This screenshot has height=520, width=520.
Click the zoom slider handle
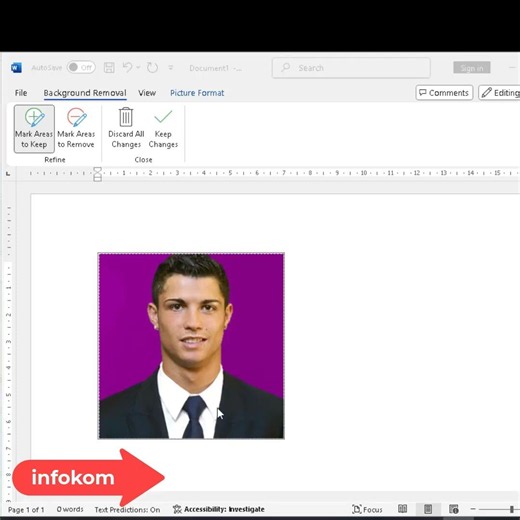512,509
